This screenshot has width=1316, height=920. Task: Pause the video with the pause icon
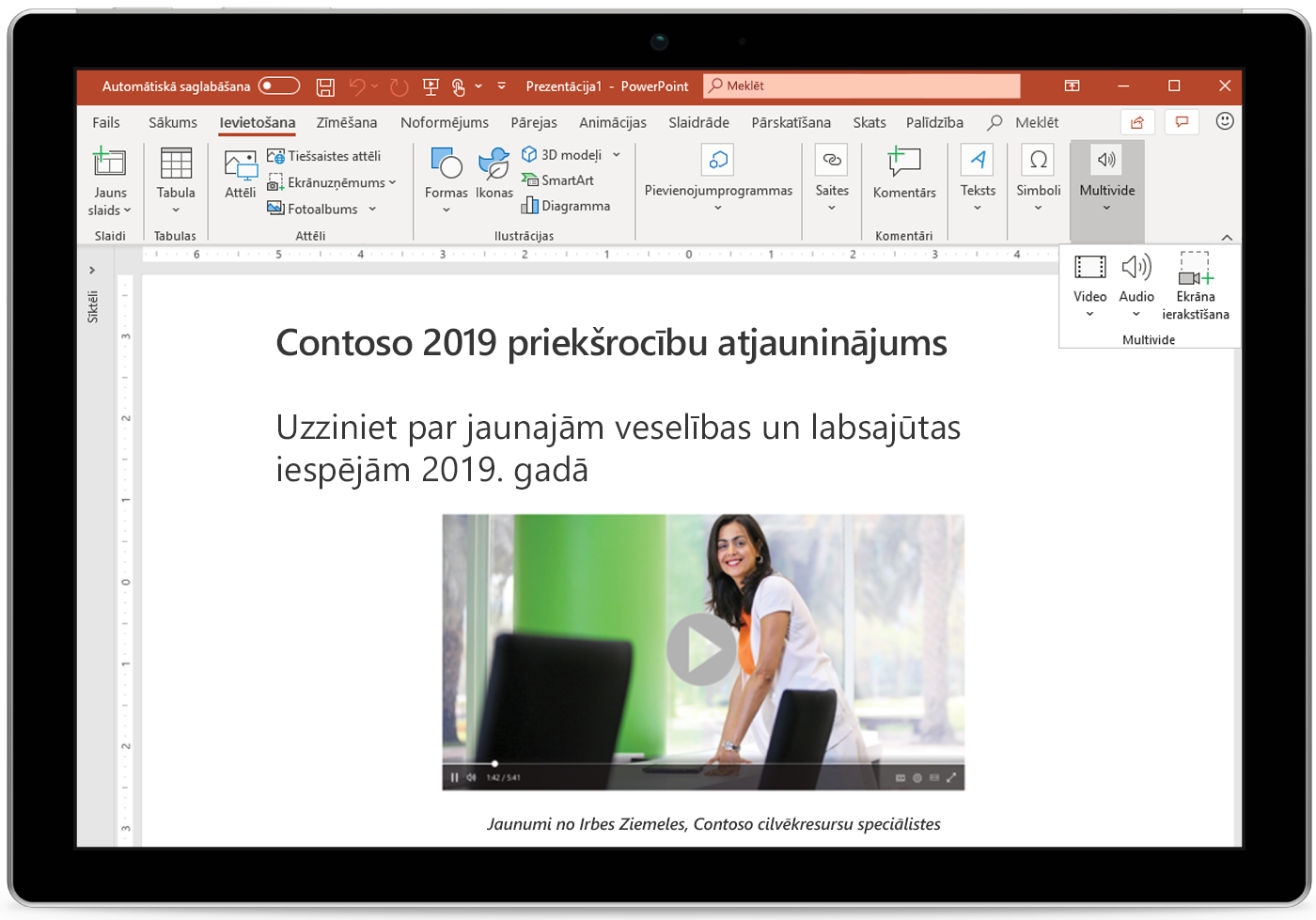[x=454, y=777]
